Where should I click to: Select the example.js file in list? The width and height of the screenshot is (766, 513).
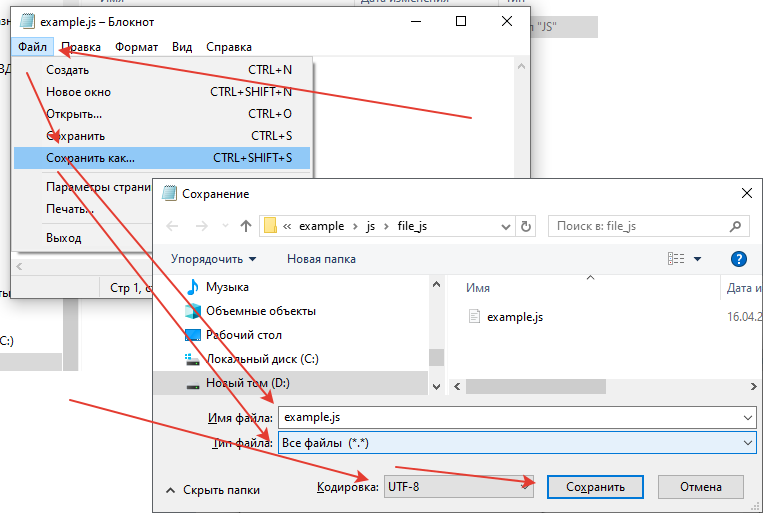514,317
